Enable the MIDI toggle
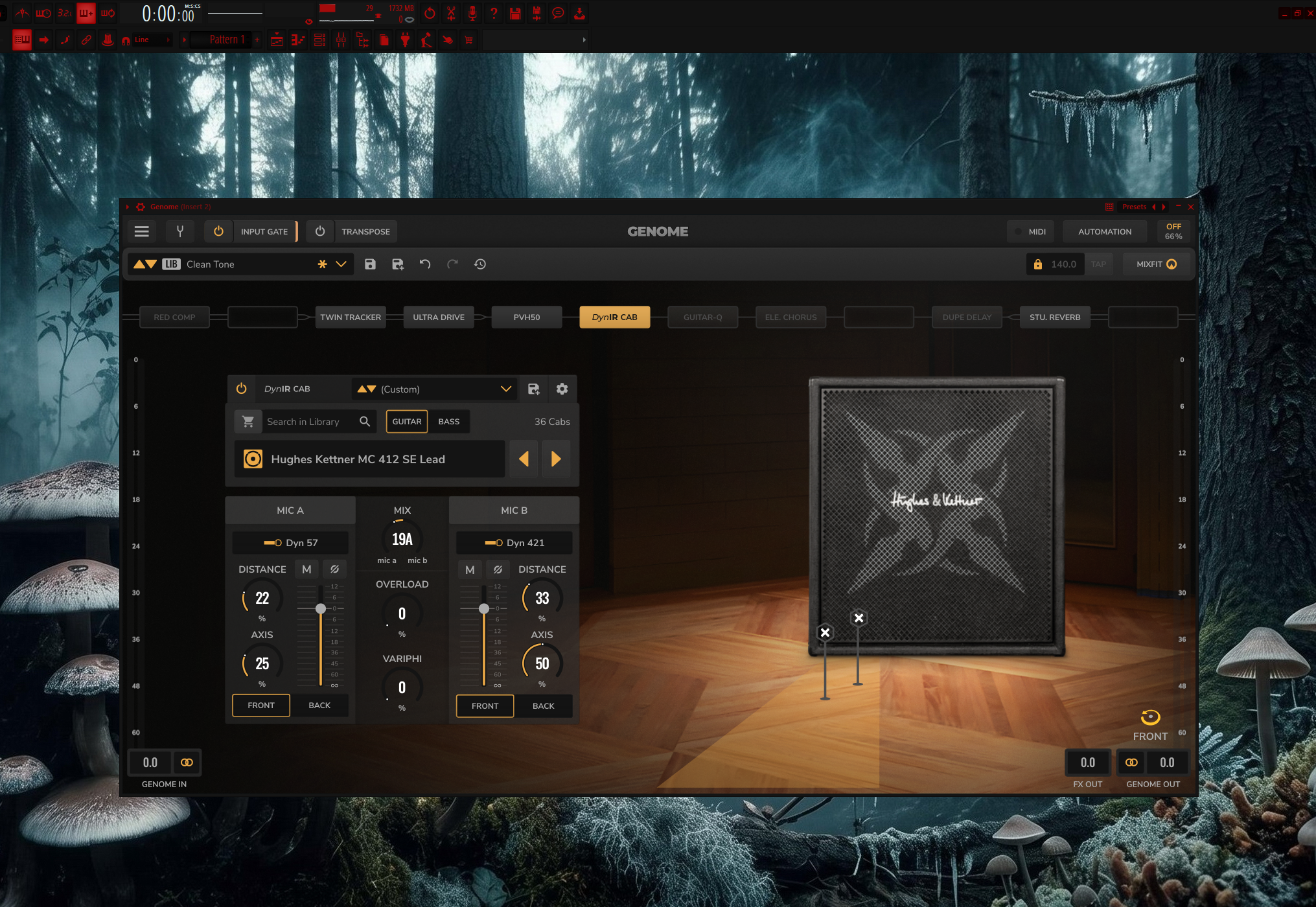This screenshot has width=1316, height=907. (x=1030, y=231)
